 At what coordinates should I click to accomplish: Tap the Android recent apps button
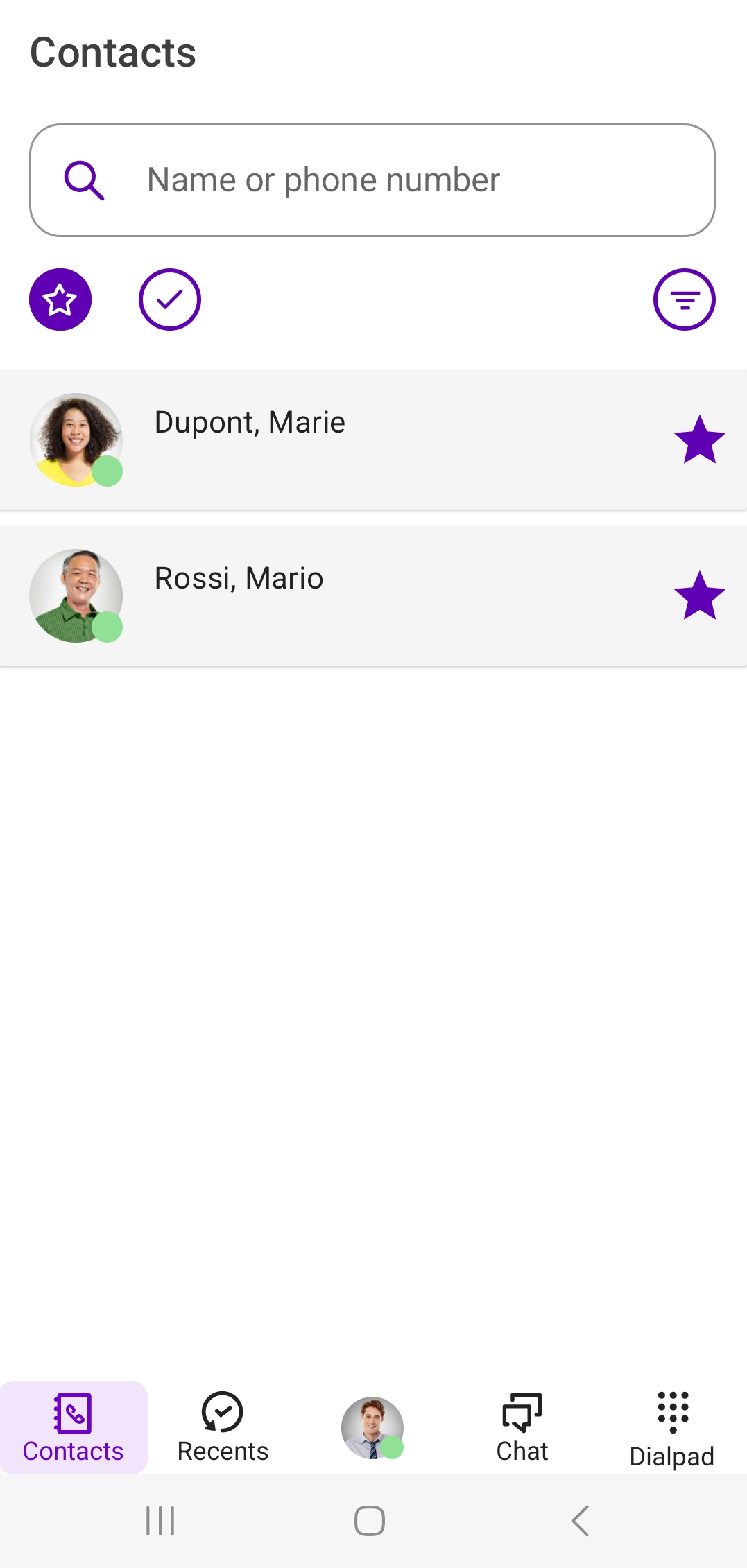coord(160,1521)
